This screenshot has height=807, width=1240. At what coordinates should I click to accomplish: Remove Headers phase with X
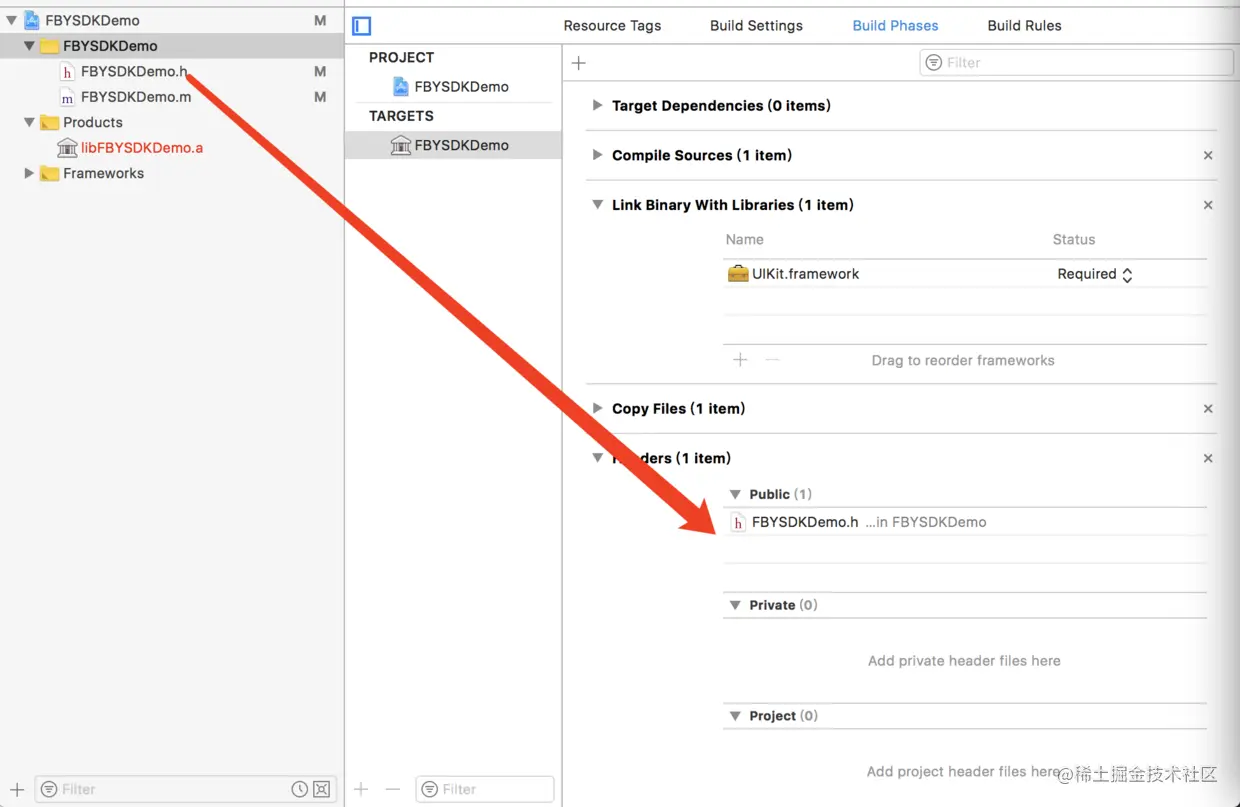[1208, 458]
